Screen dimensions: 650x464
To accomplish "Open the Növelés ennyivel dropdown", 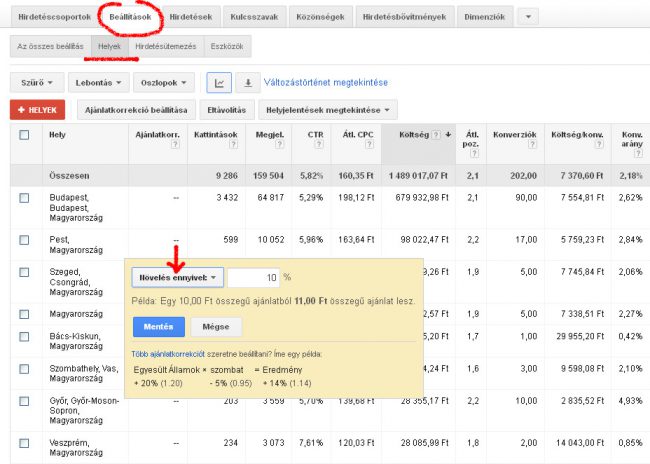I will (177, 277).
